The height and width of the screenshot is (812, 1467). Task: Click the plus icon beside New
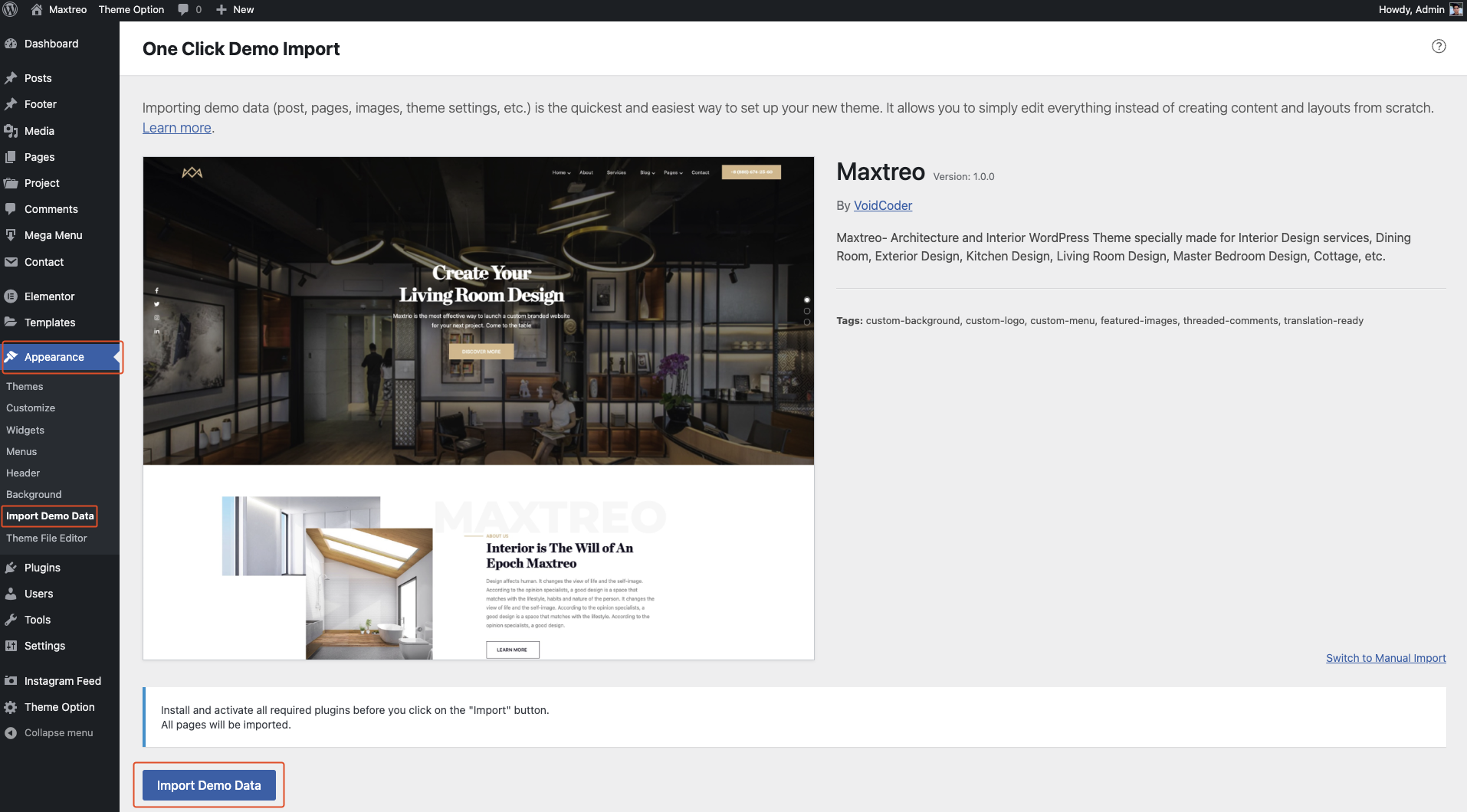[222, 9]
